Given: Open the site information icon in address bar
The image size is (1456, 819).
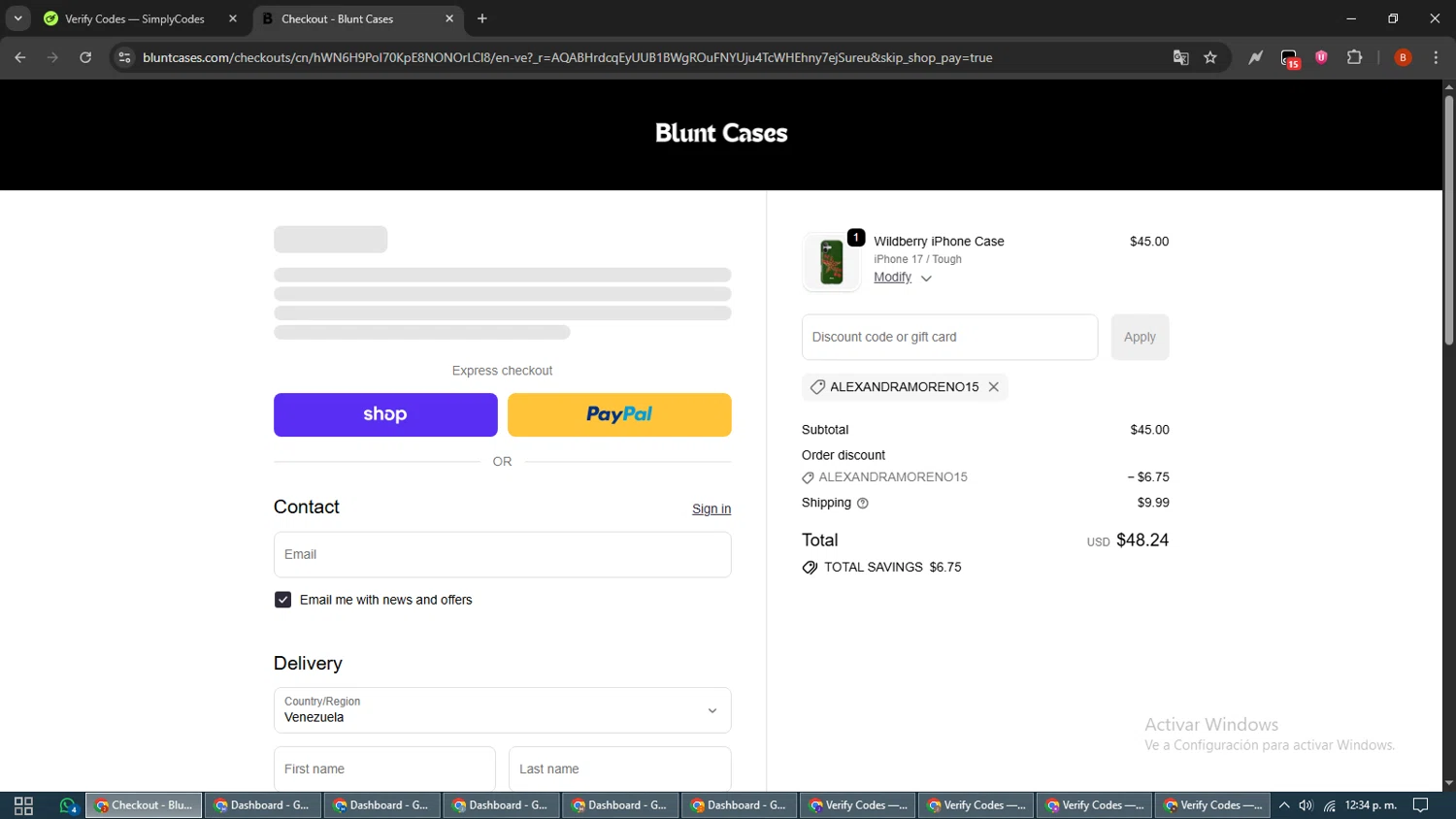Looking at the screenshot, I should point(124,57).
